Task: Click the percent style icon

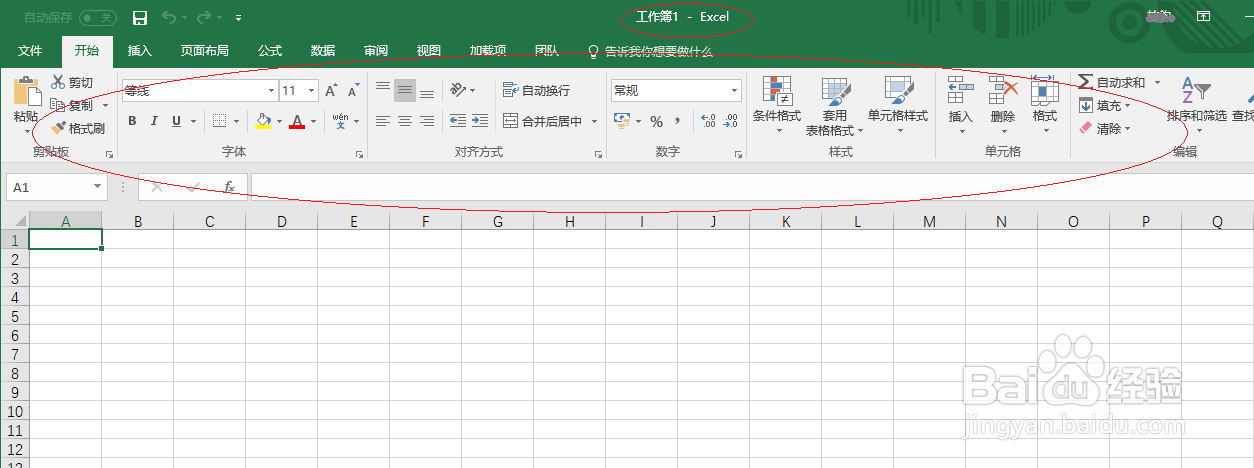Action: [656, 121]
